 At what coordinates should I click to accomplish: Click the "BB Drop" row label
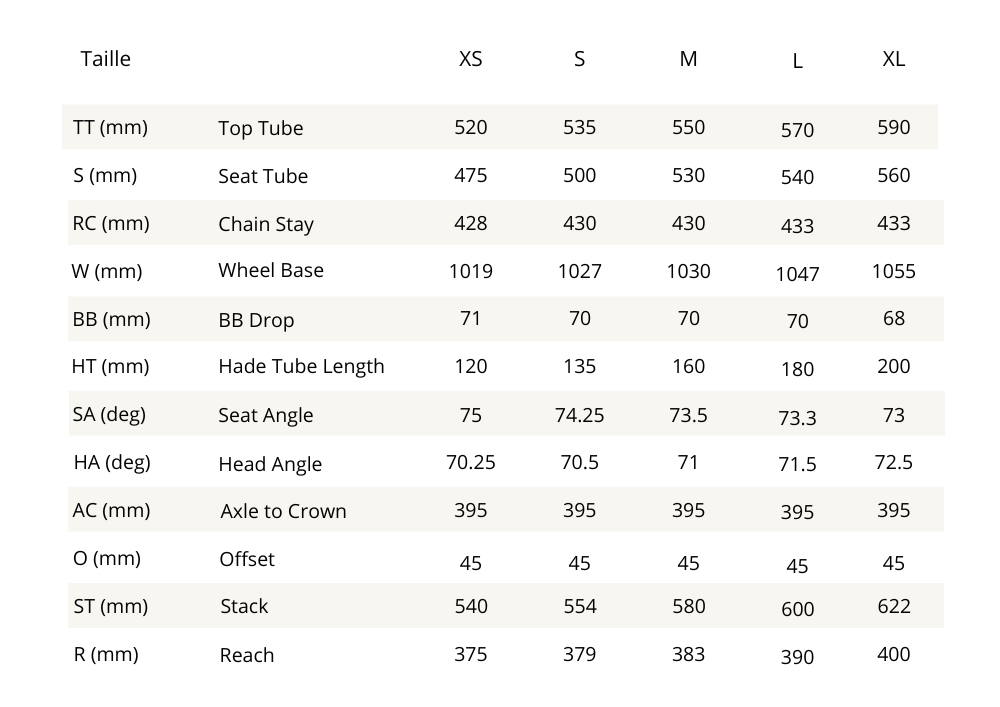(x=256, y=320)
